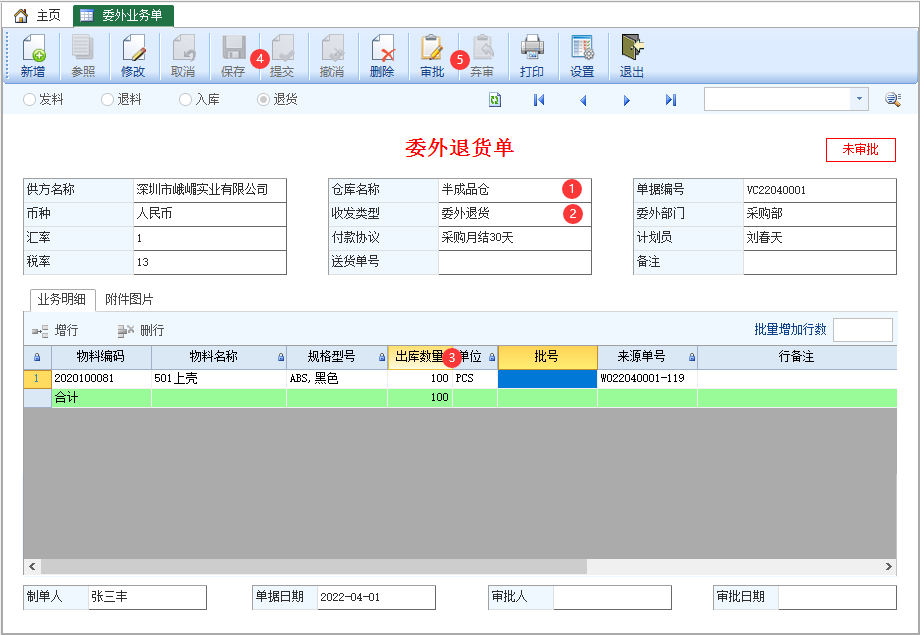Click the 规格型号 column header
The image size is (920, 635).
click(x=337, y=357)
